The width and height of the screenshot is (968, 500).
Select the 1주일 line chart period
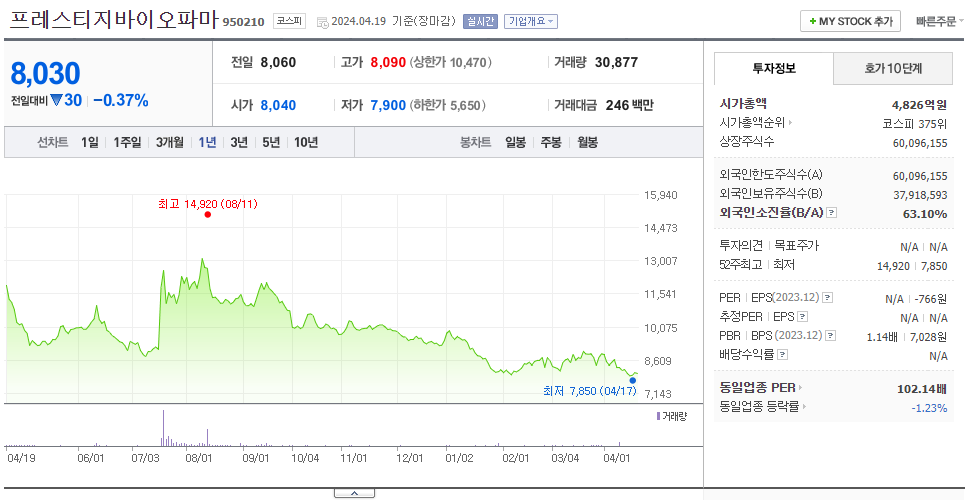127,143
